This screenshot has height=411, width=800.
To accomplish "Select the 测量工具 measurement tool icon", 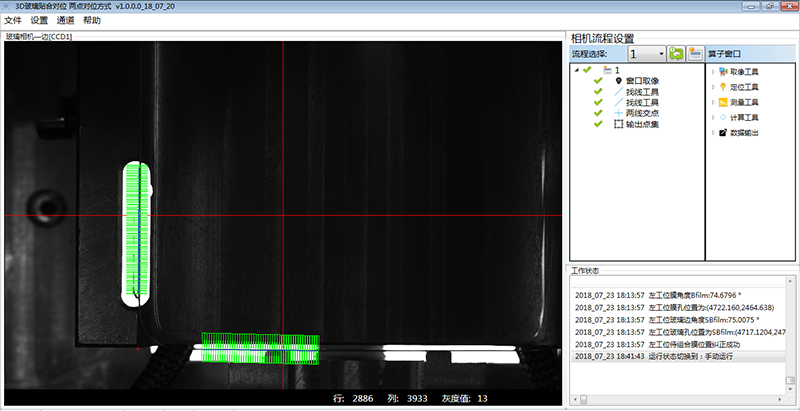I will tap(722, 102).
